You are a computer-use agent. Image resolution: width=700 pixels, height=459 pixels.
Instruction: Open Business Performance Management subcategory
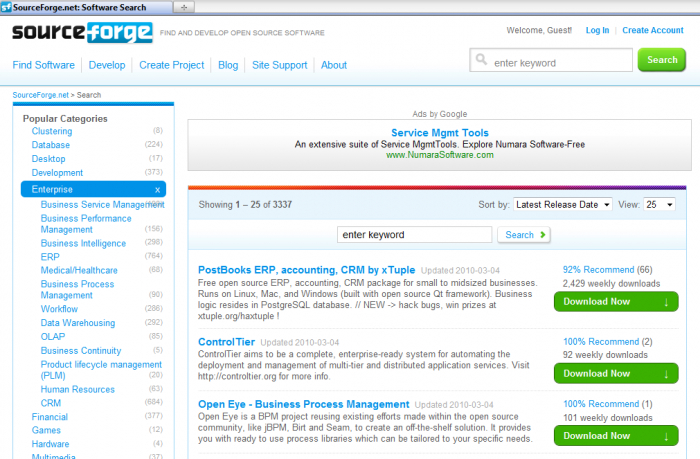(86, 224)
